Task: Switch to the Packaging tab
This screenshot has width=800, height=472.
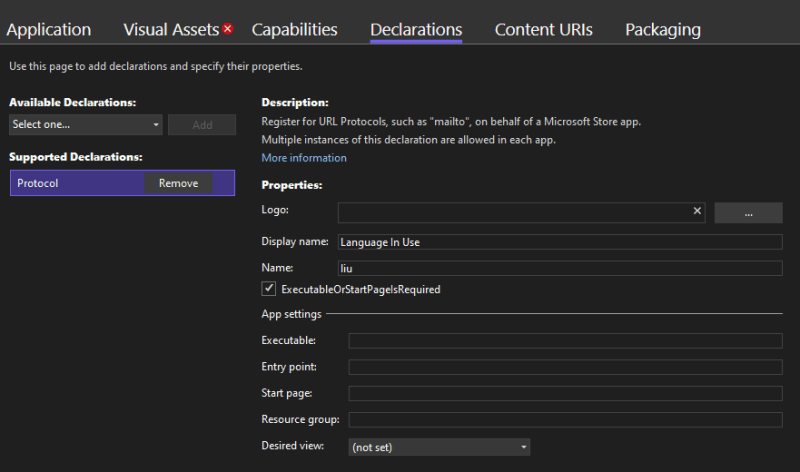Action: (x=663, y=30)
